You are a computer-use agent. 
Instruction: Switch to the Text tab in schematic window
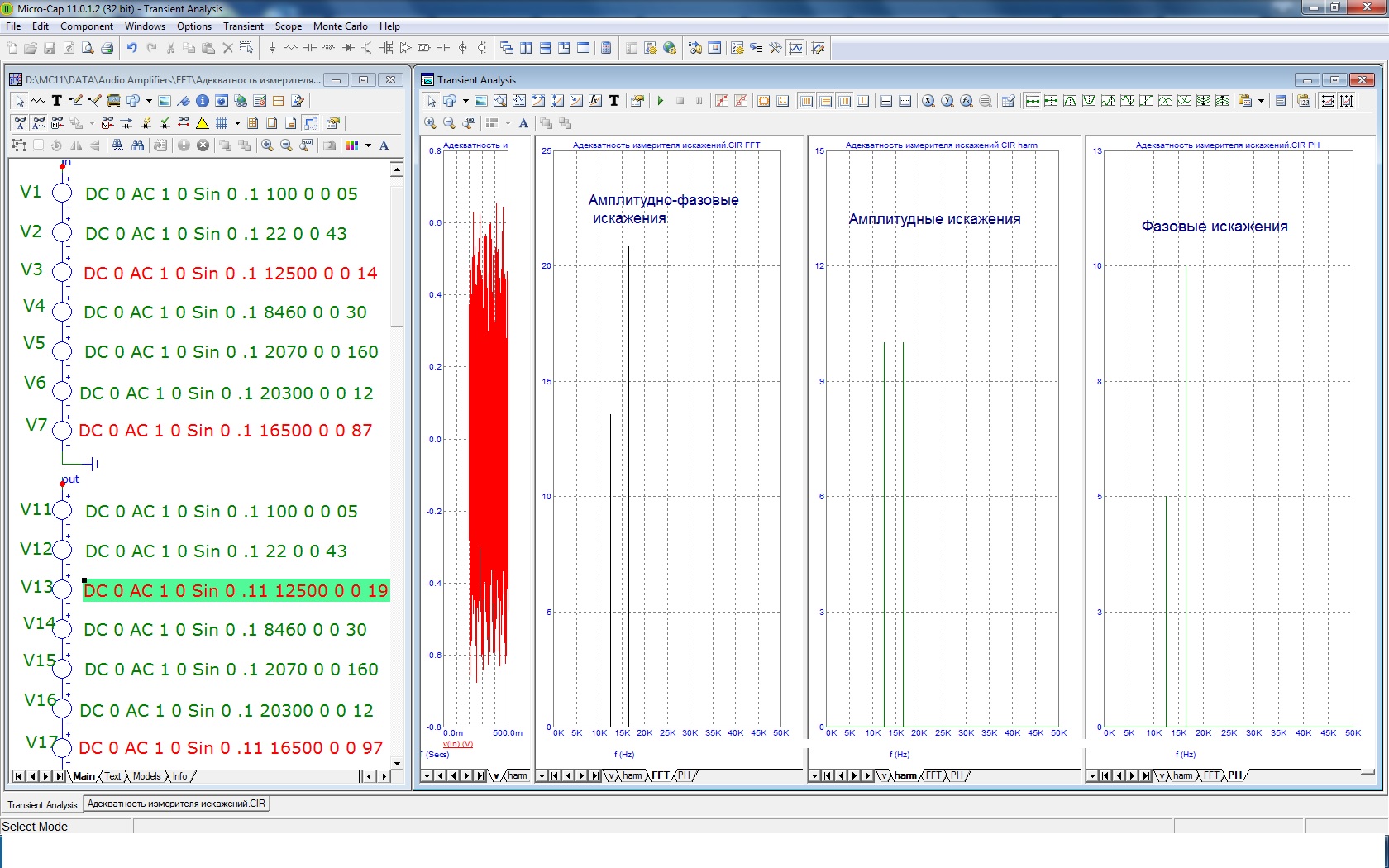point(112,776)
